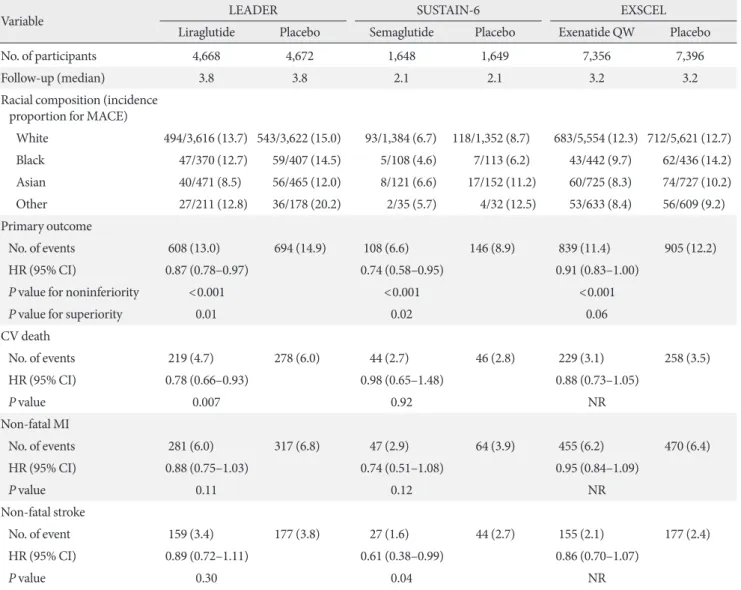This screenshot has height=590, width=741.
Task: Click the 'No. of participants' row label
Action: coord(49,56)
